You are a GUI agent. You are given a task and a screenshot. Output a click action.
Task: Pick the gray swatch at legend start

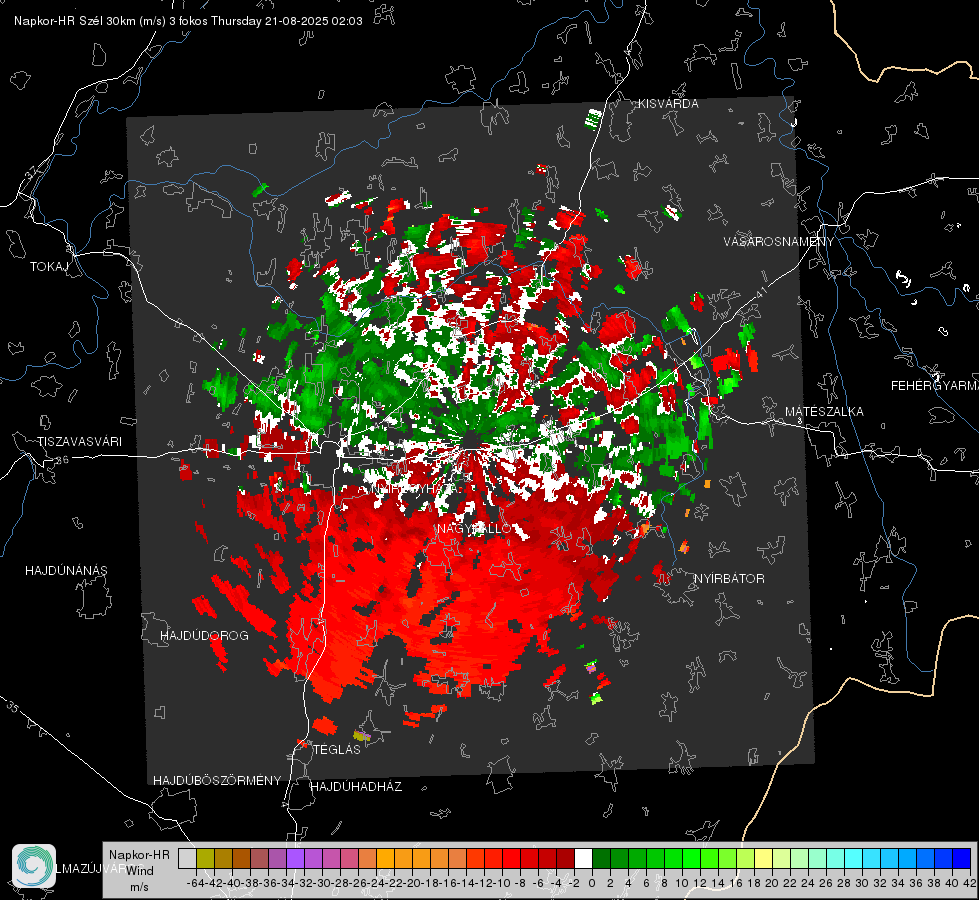[x=187, y=858]
